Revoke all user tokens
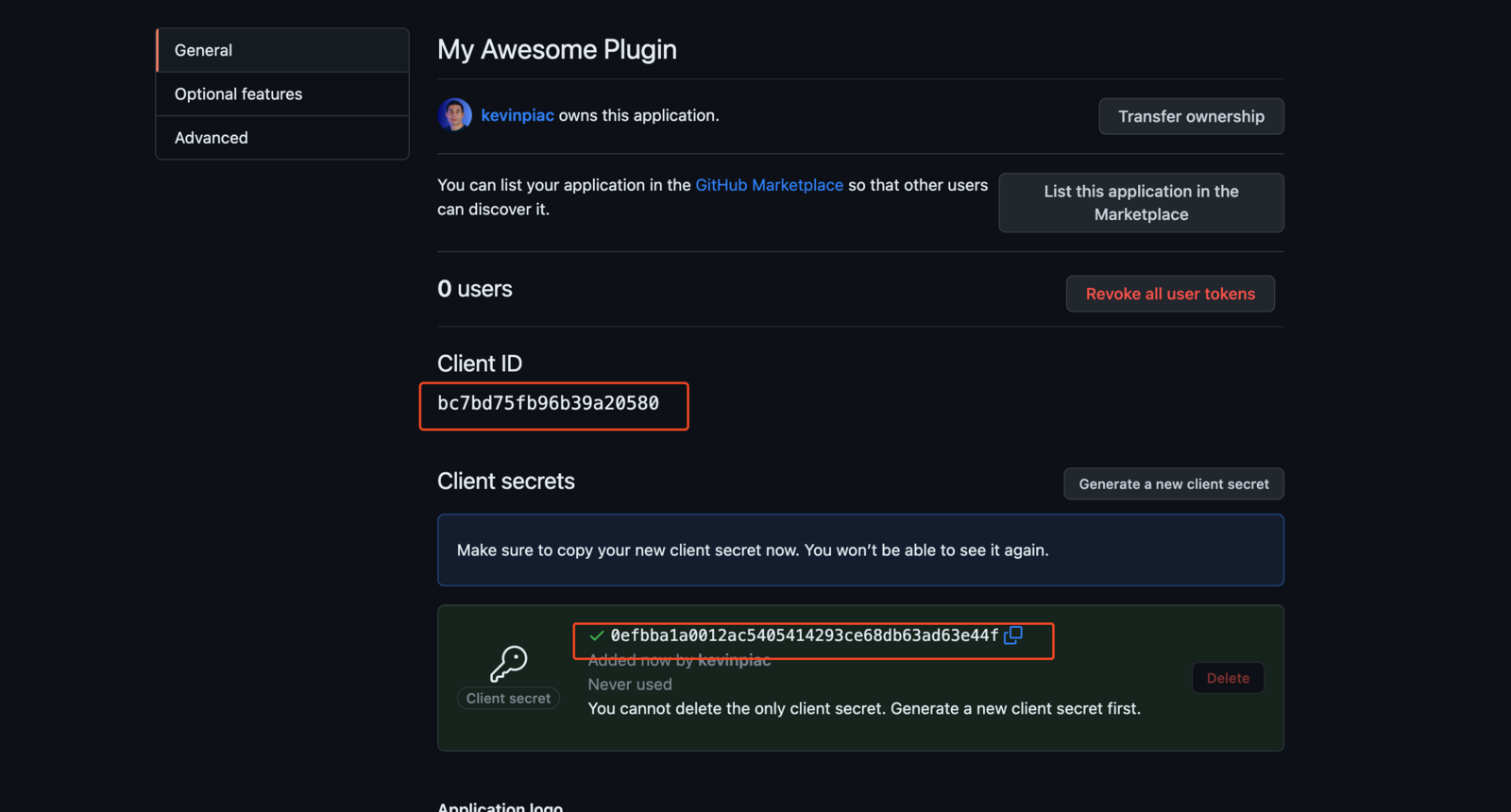The width and height of the screenshot is (1511, 812). [x=1170, y=294]
